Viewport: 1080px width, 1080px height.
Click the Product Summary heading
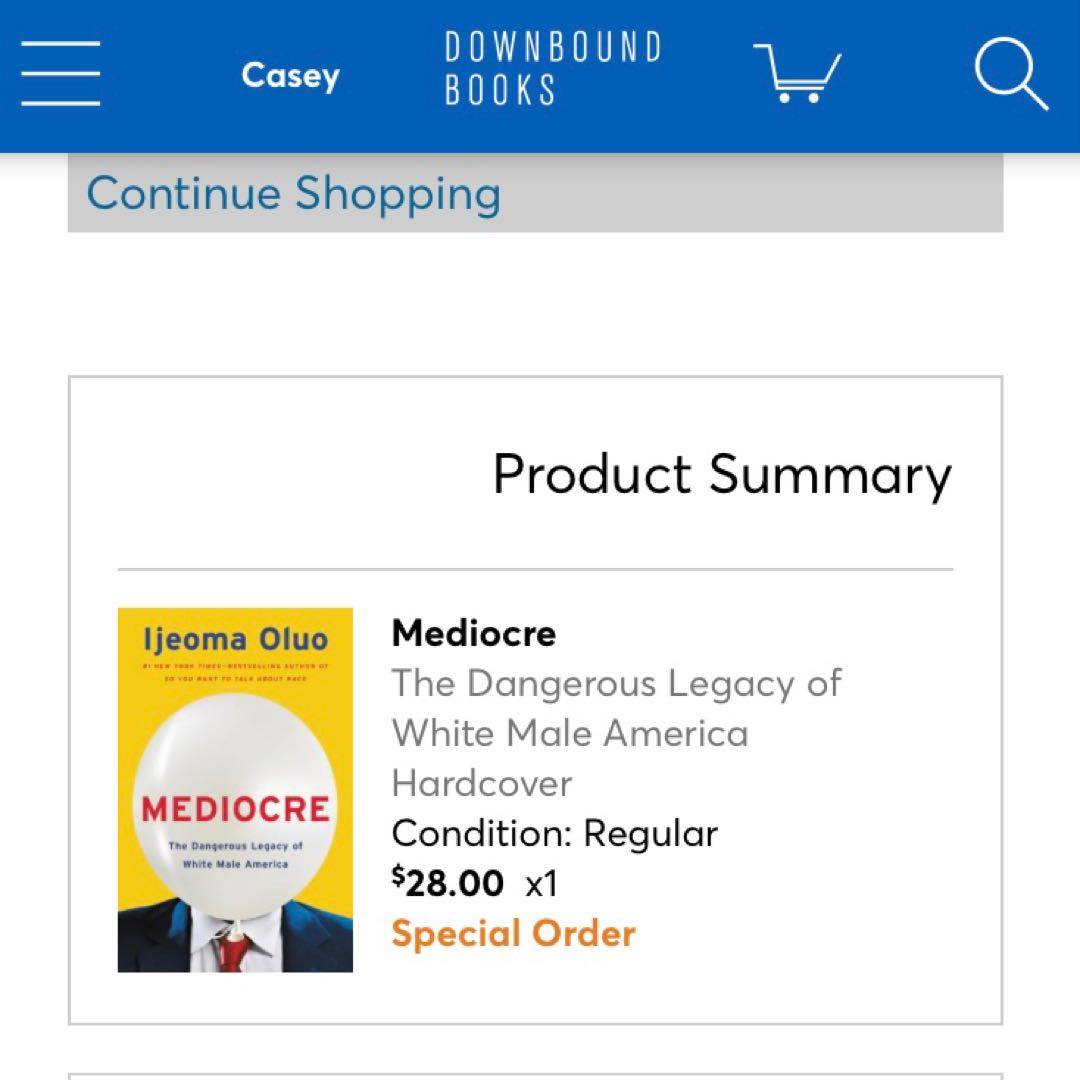click(x=722, y=474)
